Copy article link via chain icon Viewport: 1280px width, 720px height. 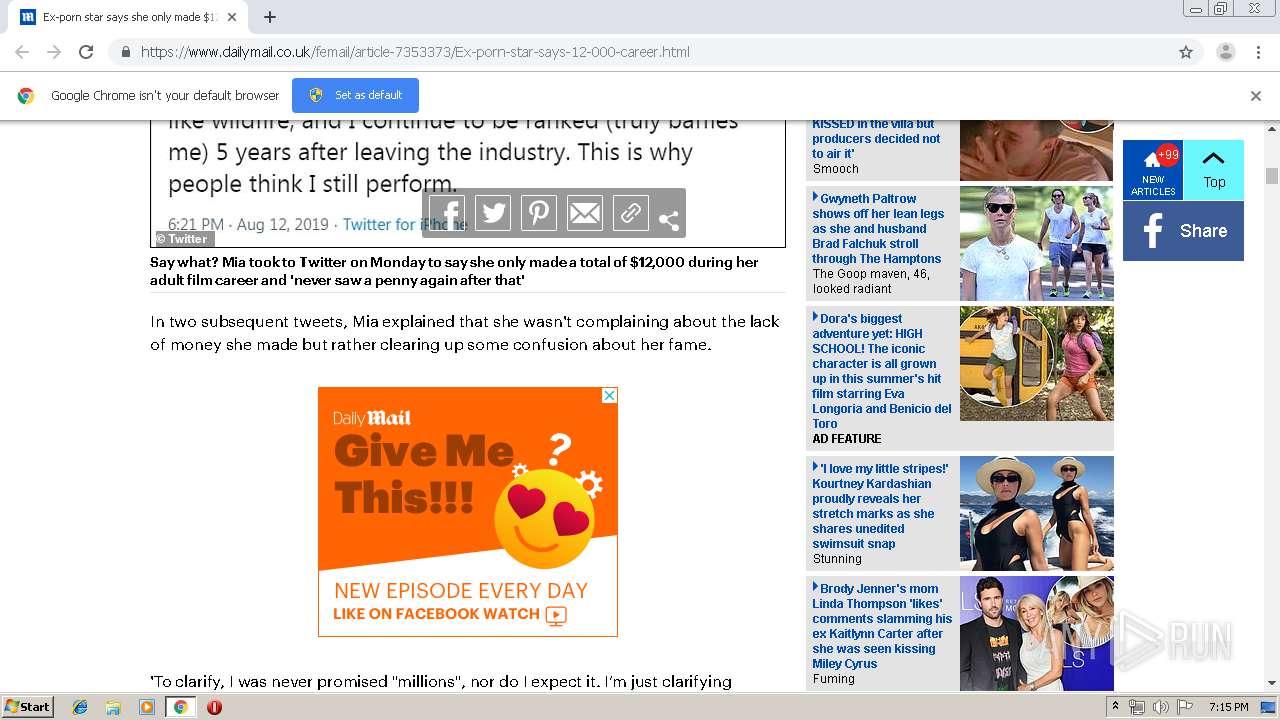631,213
